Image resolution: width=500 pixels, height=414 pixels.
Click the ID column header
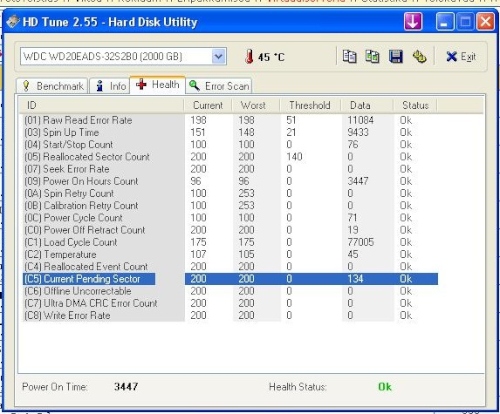101,105
